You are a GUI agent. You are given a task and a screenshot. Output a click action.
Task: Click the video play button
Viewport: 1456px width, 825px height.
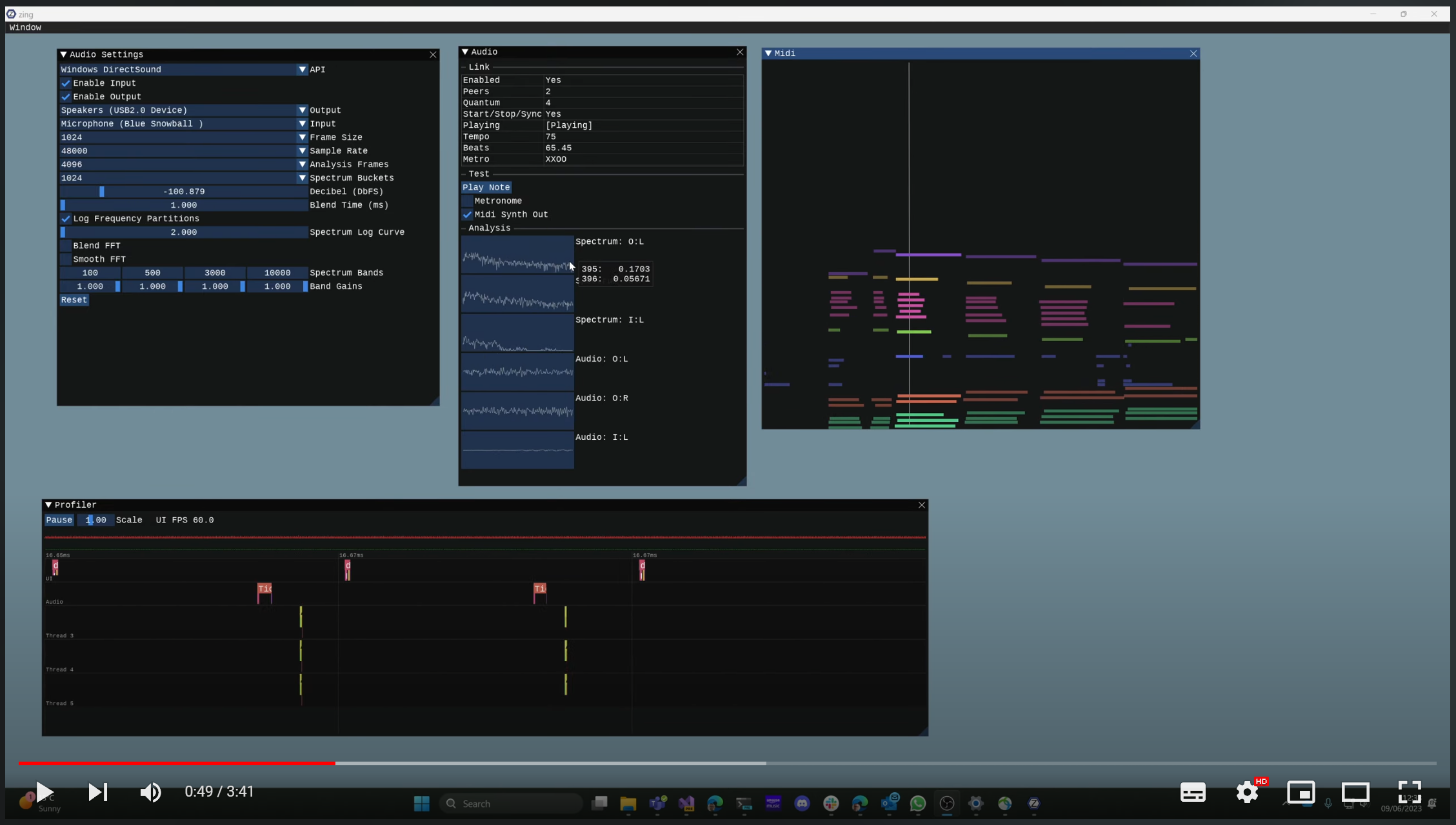click(44, 791)
